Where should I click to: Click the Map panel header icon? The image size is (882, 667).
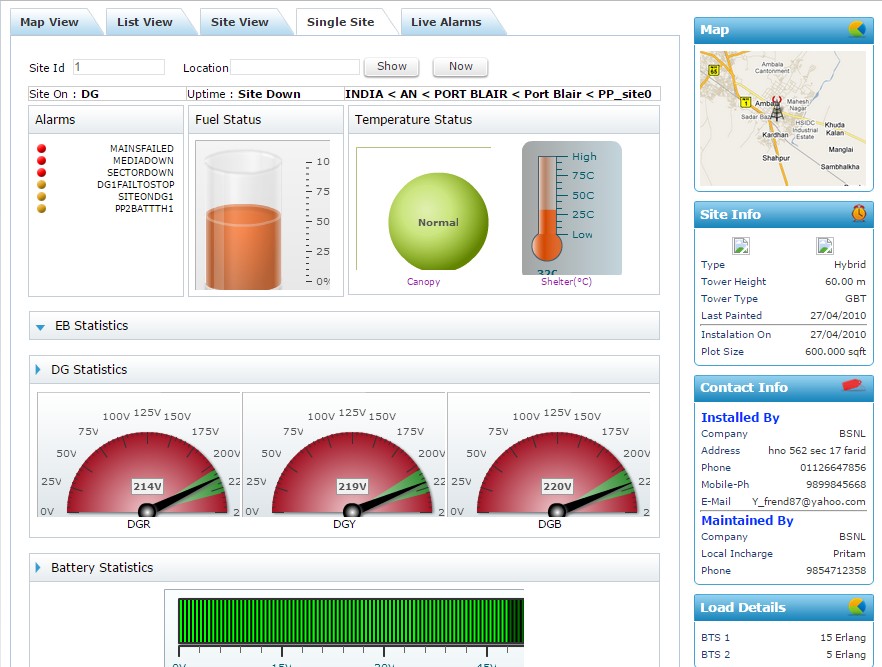[856, 30]
